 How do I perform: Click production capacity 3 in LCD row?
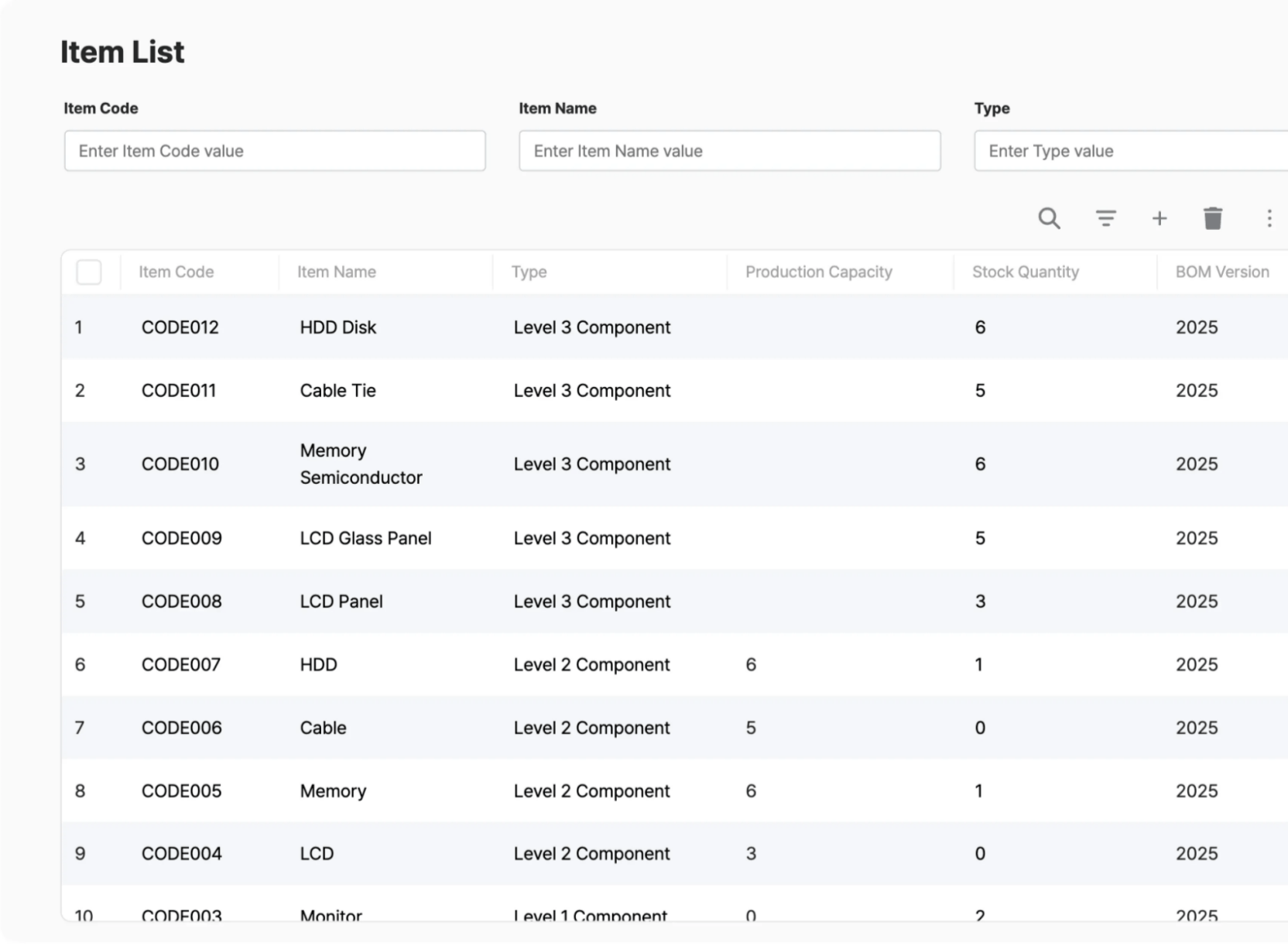pos(751,854)
